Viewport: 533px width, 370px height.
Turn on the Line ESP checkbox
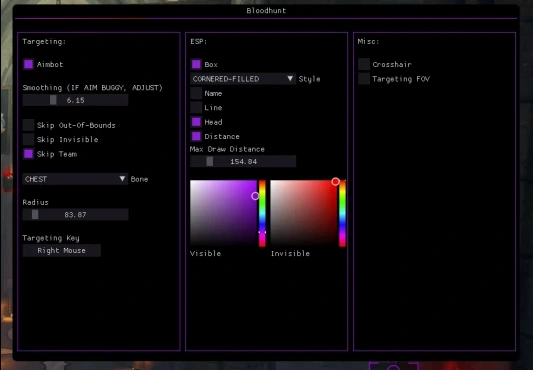(196, 107)
